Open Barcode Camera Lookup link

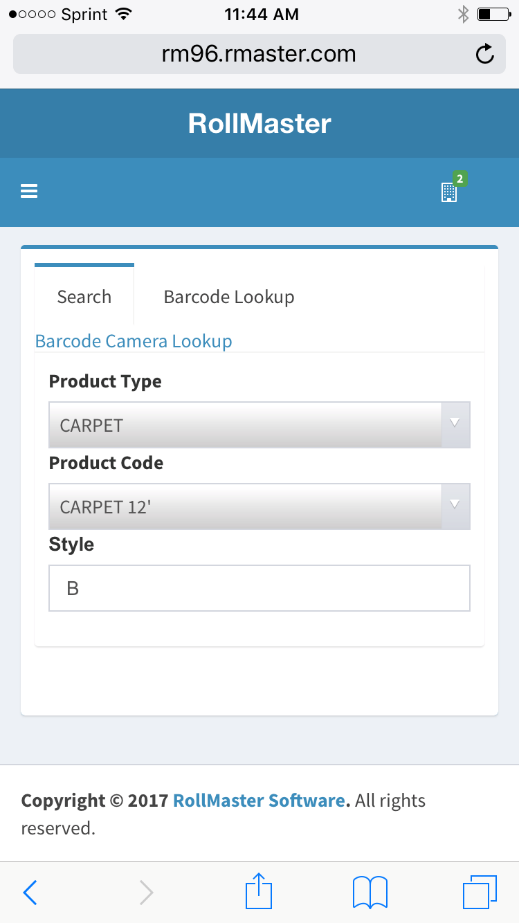click(134, 341)
